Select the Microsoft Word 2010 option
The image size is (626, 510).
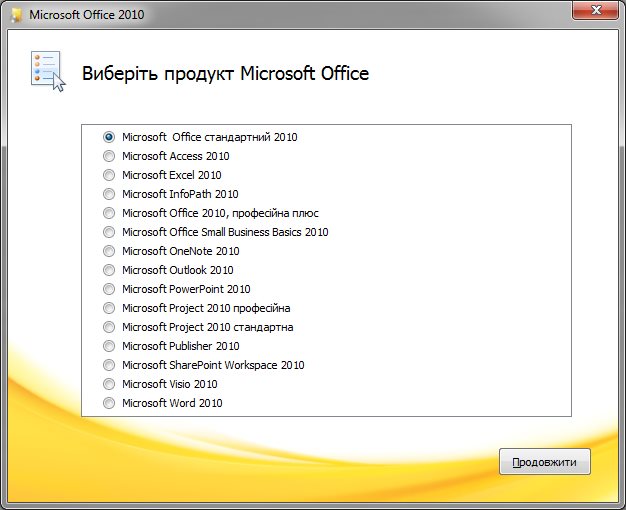tap(109, 403)
